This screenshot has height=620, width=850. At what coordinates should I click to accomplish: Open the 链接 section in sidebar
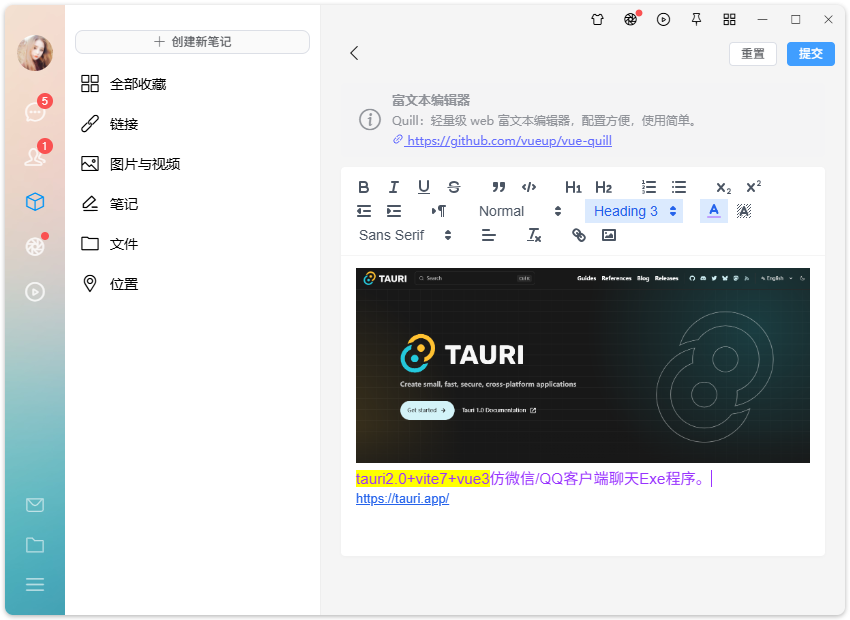pyautogui.click(x=124, y=123)
